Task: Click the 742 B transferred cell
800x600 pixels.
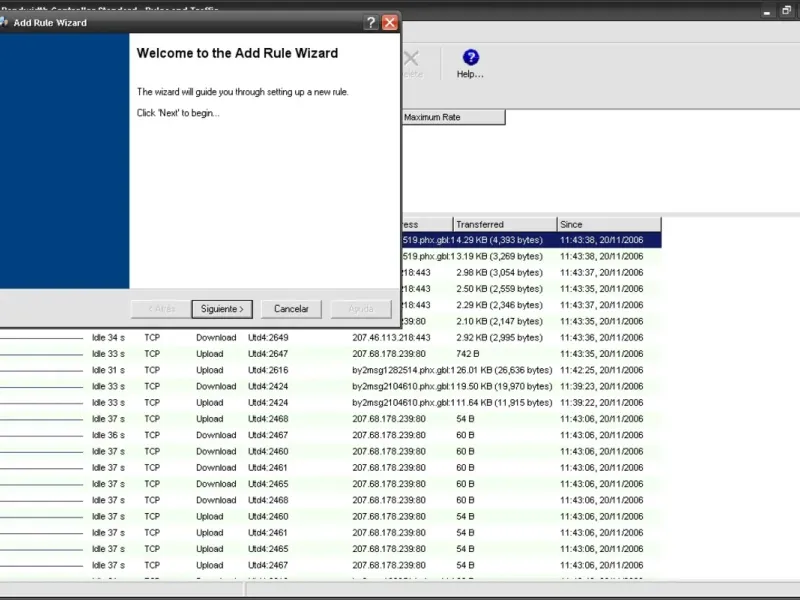Action: [x=468, y=354]
